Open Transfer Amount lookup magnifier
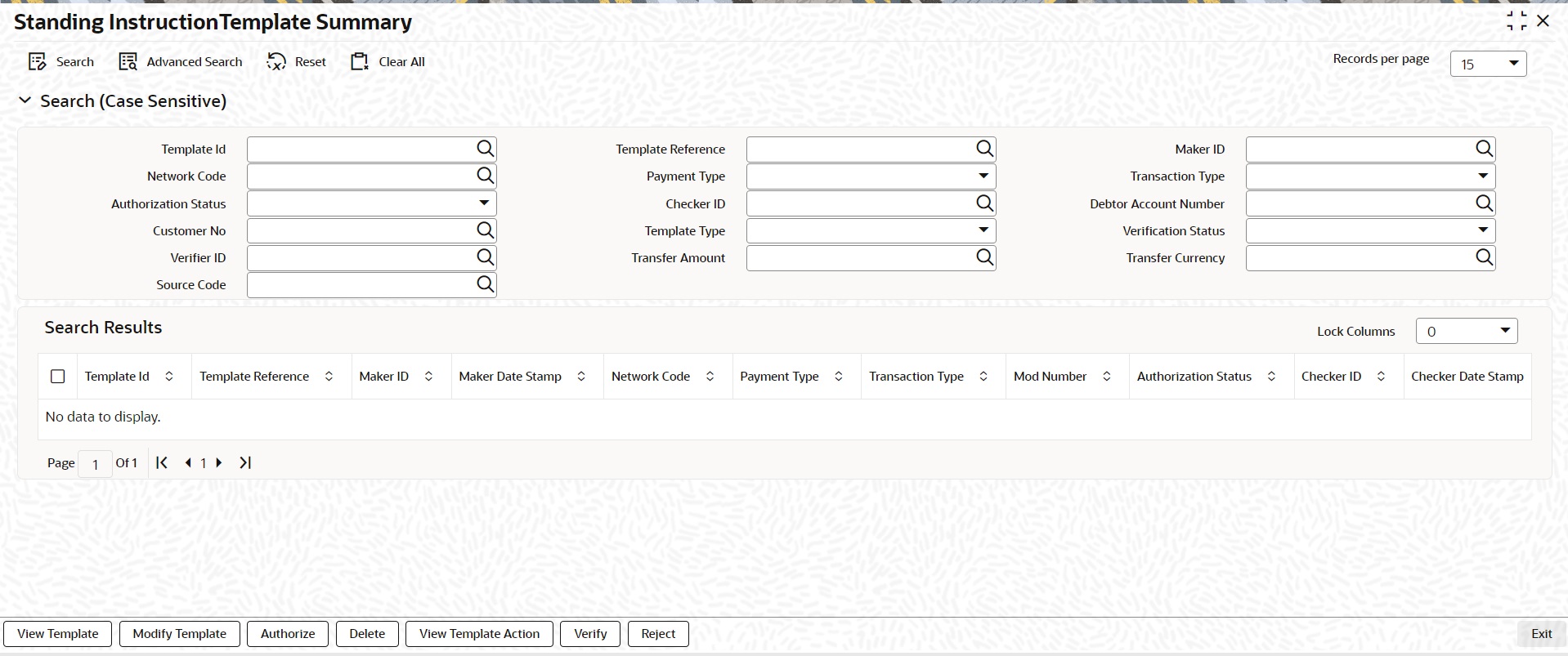 (x=985, y=257)
